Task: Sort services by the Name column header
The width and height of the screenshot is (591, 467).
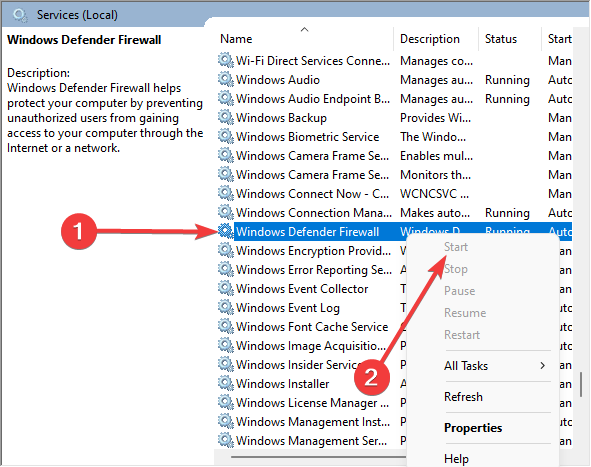Action: [x=236, y=39]
